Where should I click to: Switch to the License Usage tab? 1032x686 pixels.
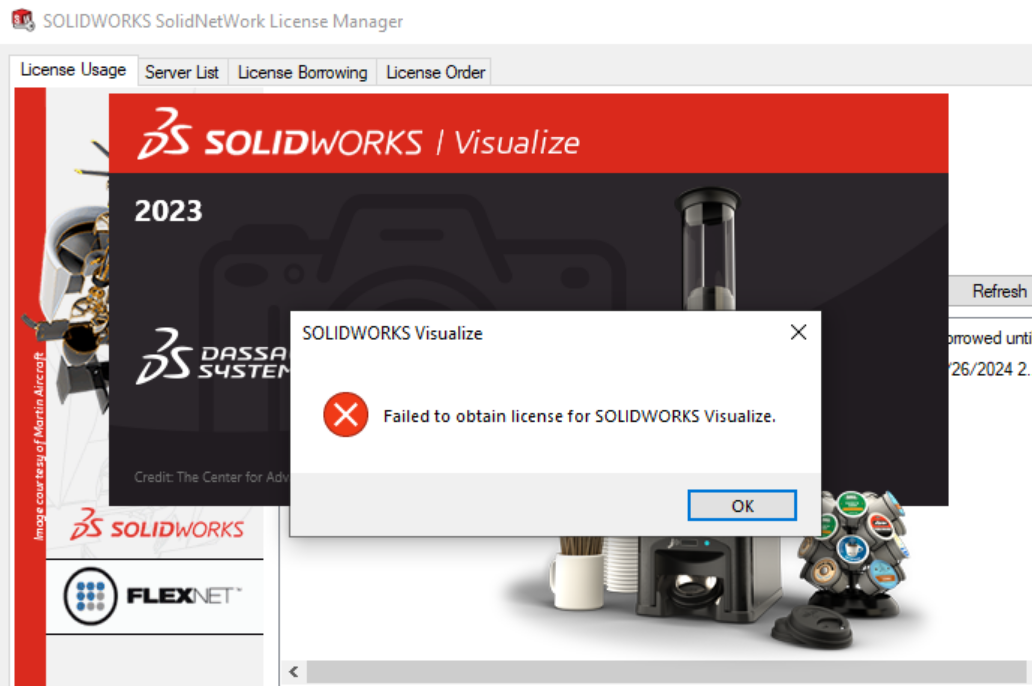(73, 70)
